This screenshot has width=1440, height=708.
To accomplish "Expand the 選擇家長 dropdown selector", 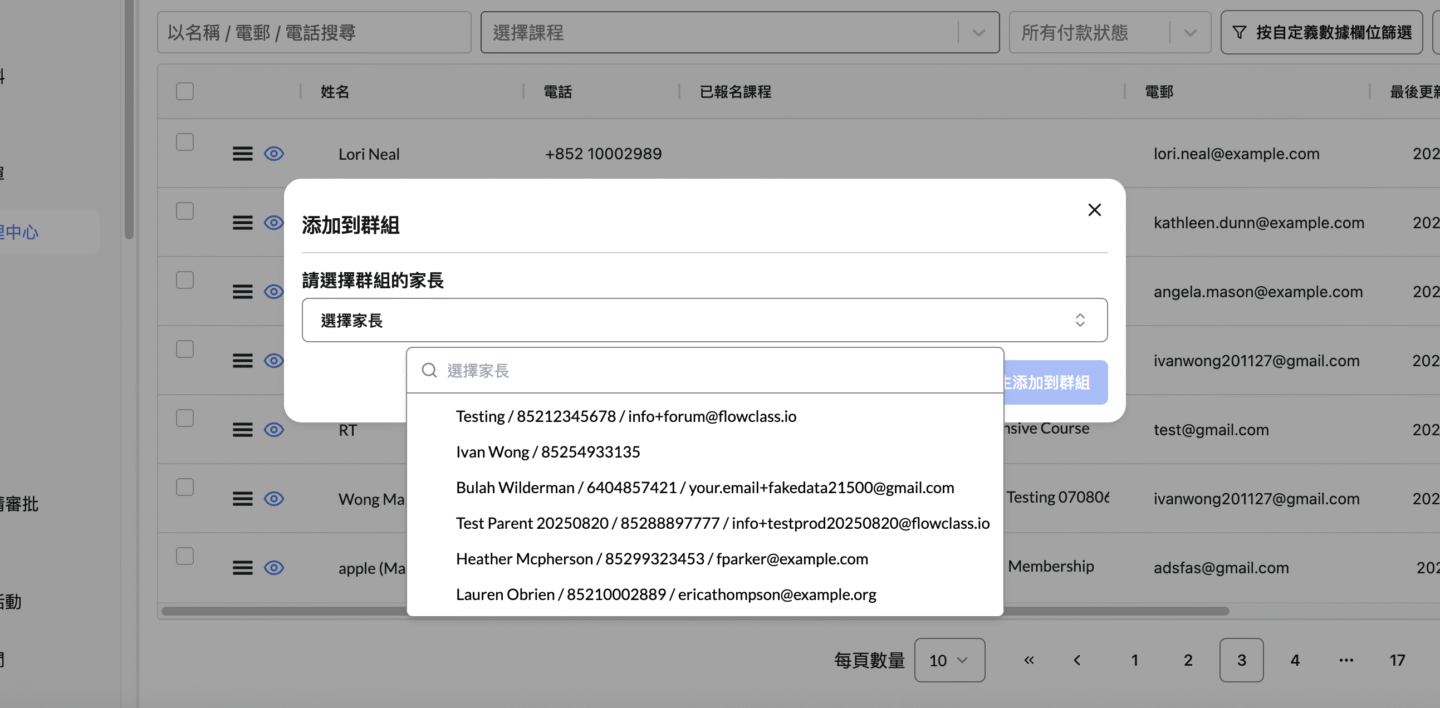I will point(704,321).
